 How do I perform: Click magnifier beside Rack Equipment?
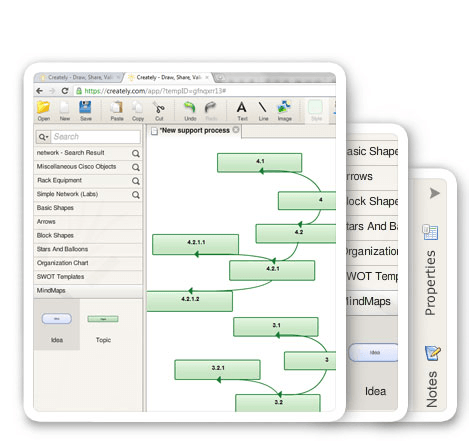pos(135,181)
